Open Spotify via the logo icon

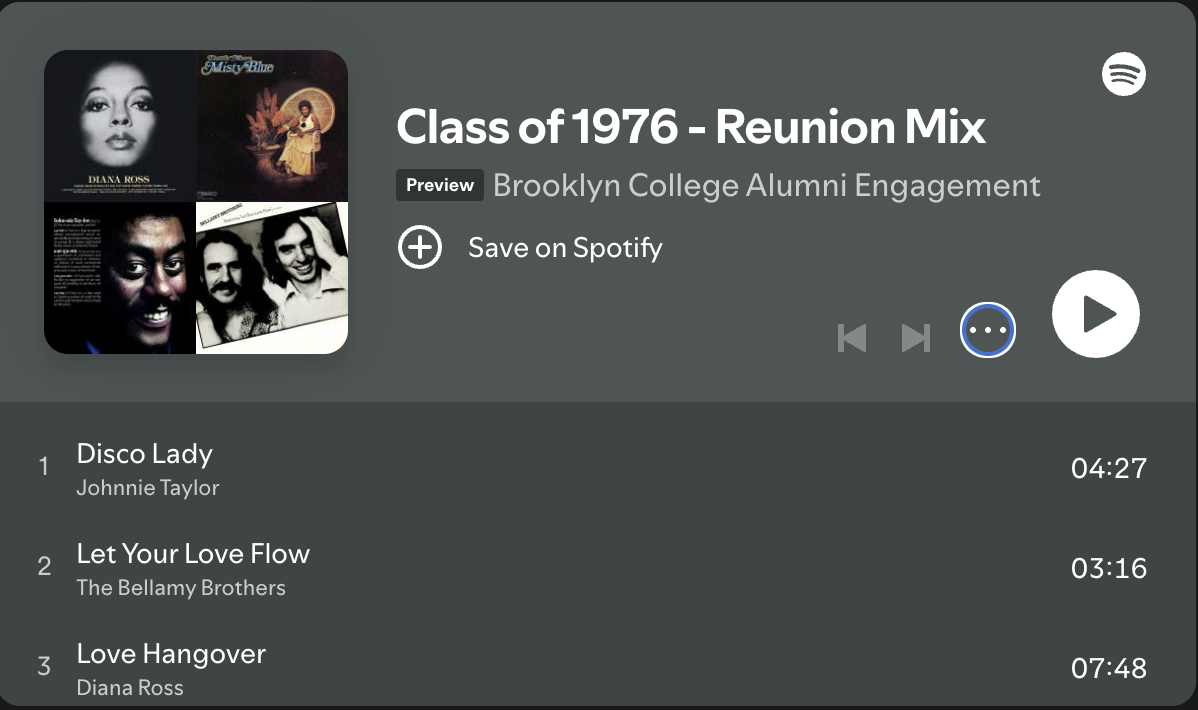click(x=1123, y=74)
